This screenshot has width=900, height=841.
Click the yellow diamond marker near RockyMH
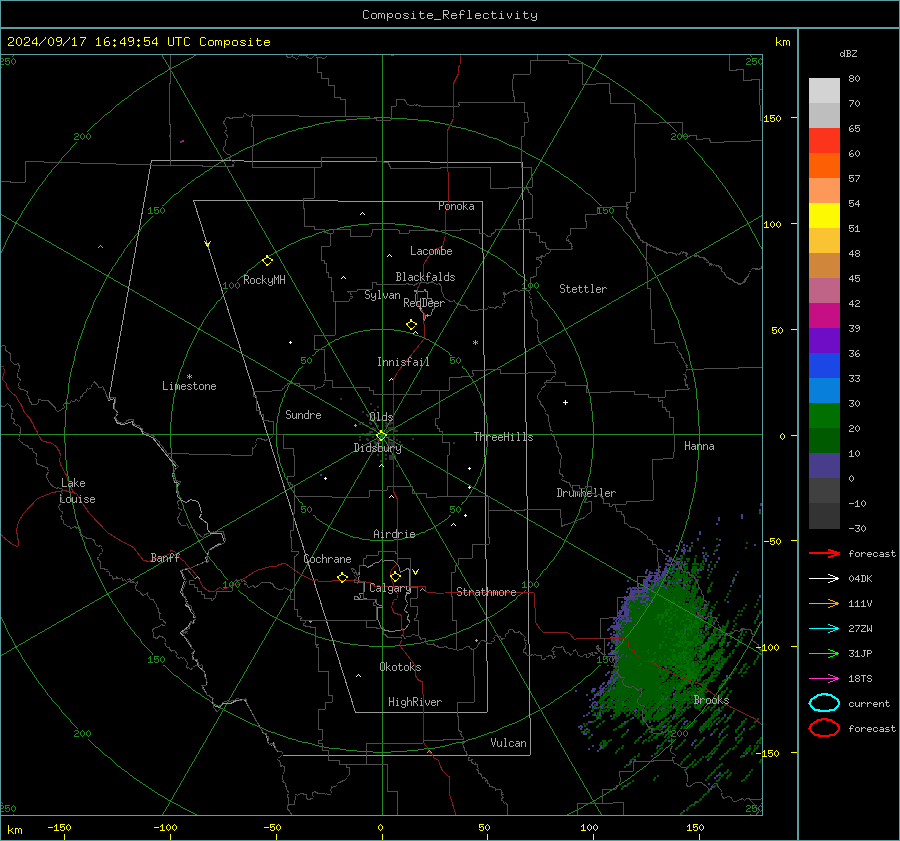pos(267,261)
